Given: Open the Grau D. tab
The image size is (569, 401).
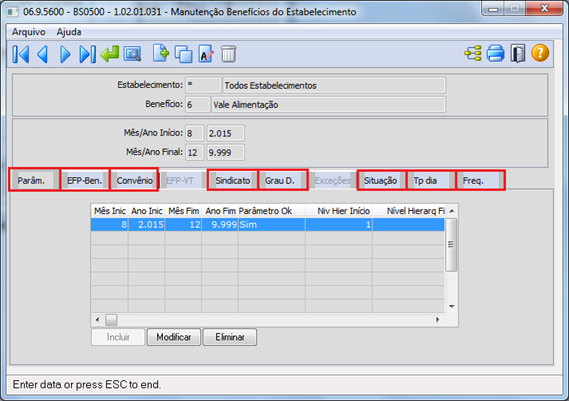Looking at the screenshot, I should click(x=283, y=180).
